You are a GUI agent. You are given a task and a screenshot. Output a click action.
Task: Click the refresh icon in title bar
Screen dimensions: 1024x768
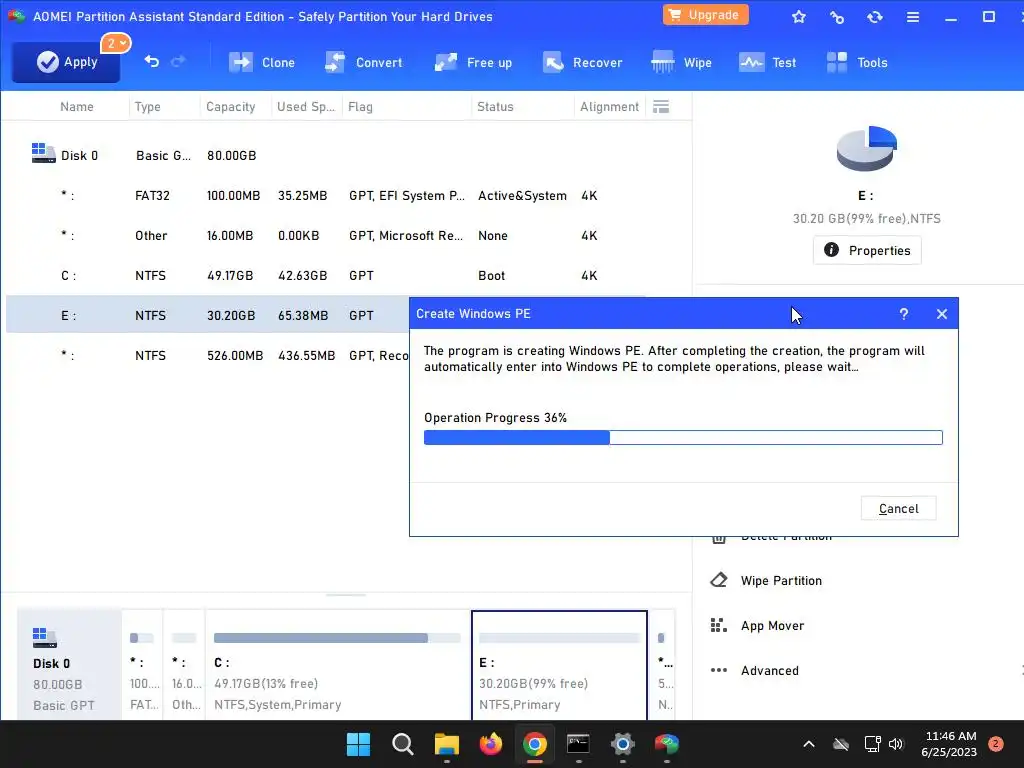coord(874,17)
